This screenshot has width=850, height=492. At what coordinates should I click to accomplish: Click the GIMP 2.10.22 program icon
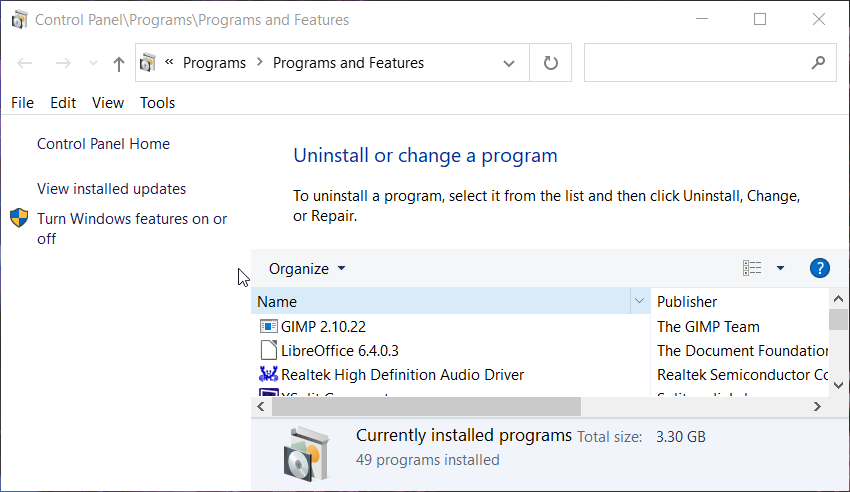point(268,326)
